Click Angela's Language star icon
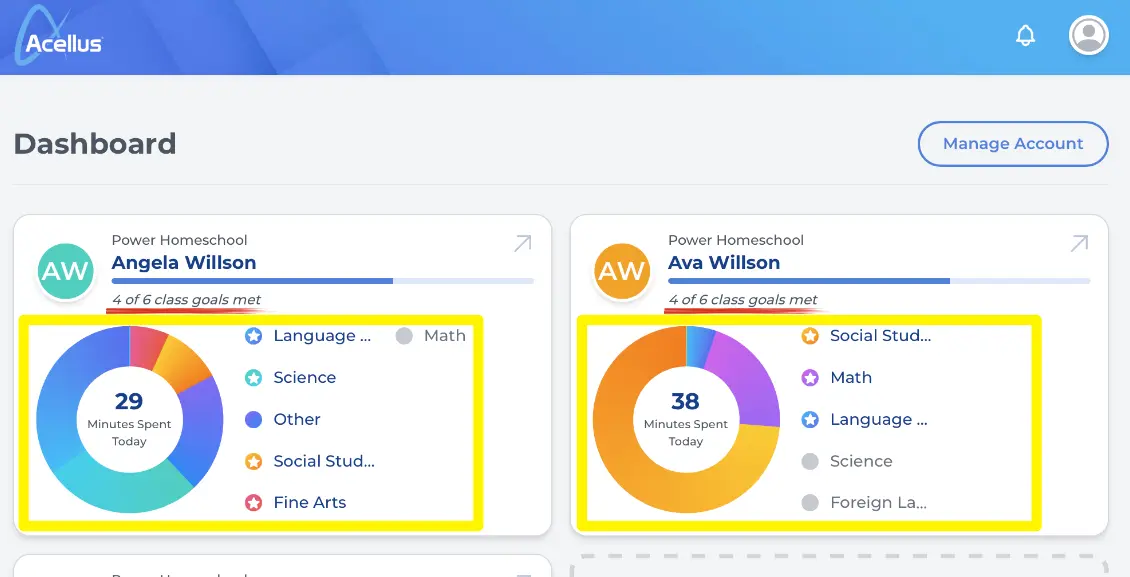This screenshot has height=577, width=1130. pos(253,336)
